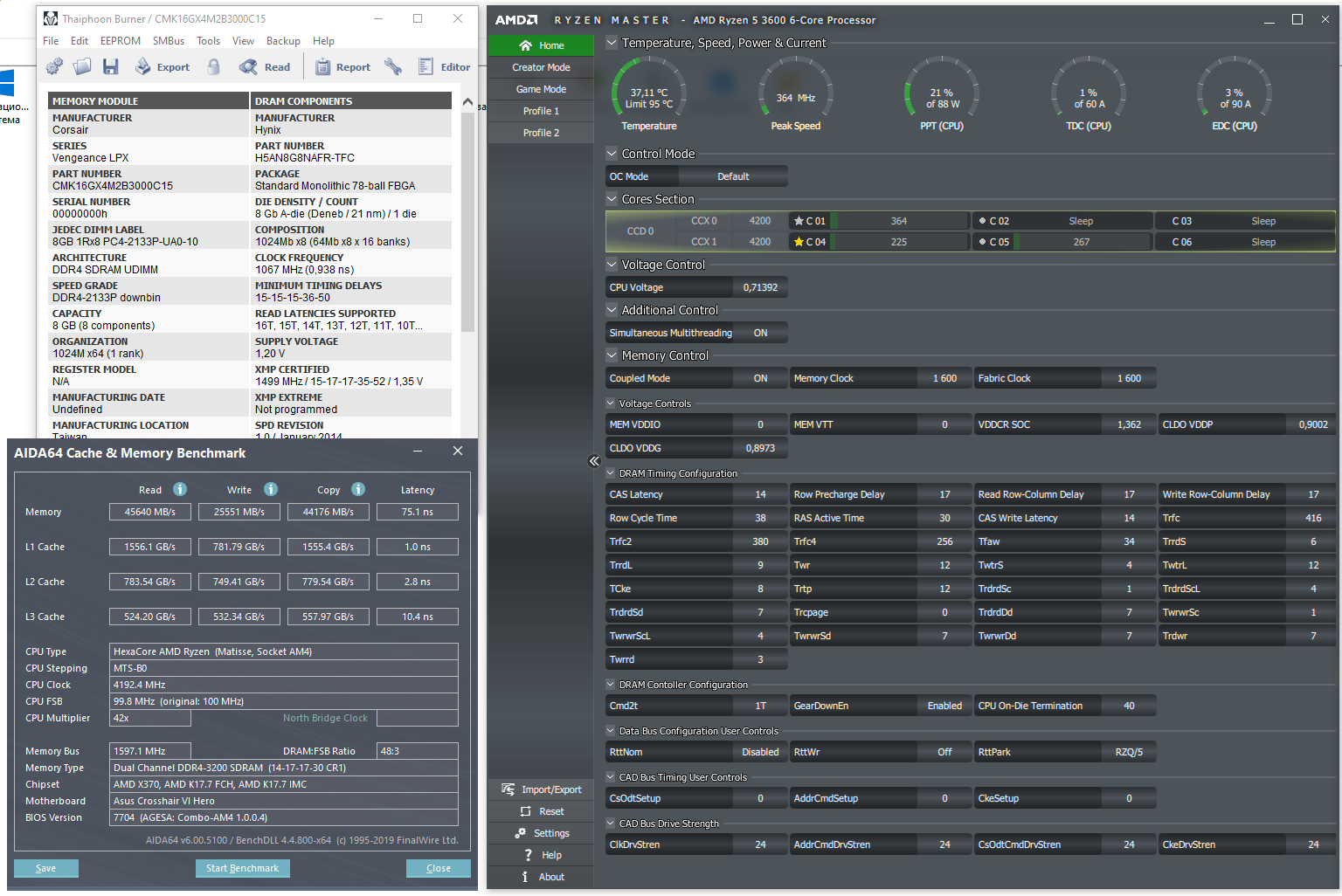Click the Memory Read value 45640 MB/s
The width and height of the screenshot is (1342, 896).
(x=150, y=512)
